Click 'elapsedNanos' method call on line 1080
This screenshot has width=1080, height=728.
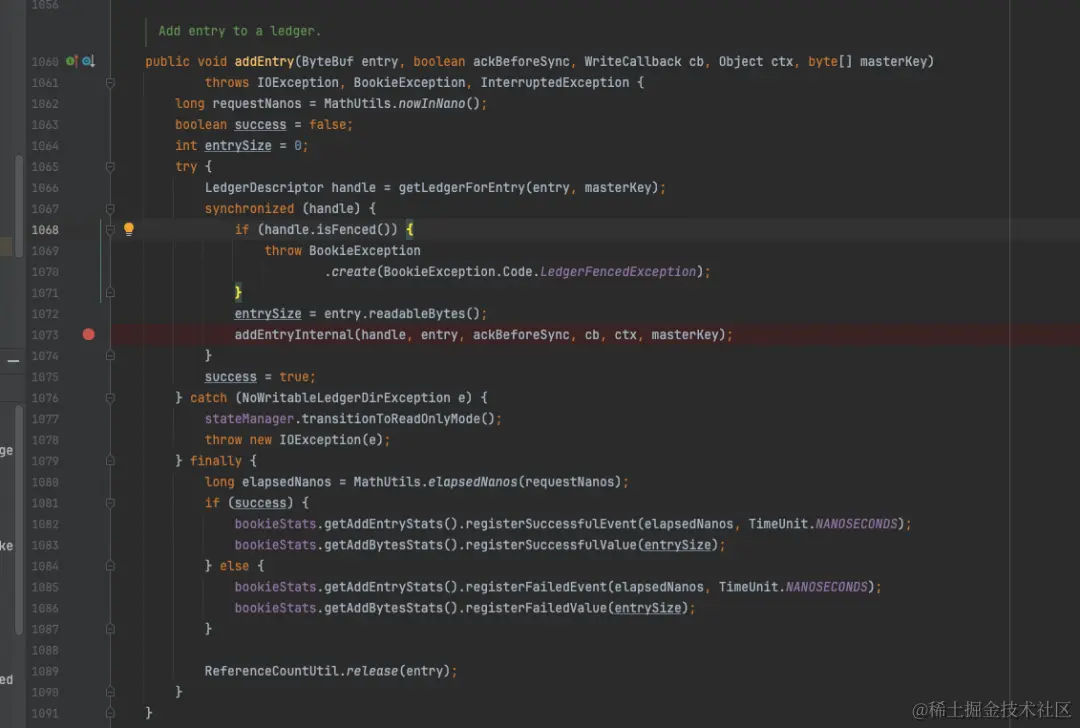click(x=472, y=481)
